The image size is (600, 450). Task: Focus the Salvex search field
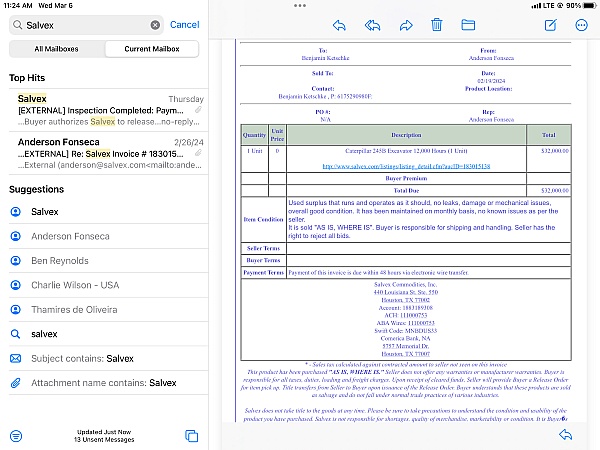tap(86, 25)
